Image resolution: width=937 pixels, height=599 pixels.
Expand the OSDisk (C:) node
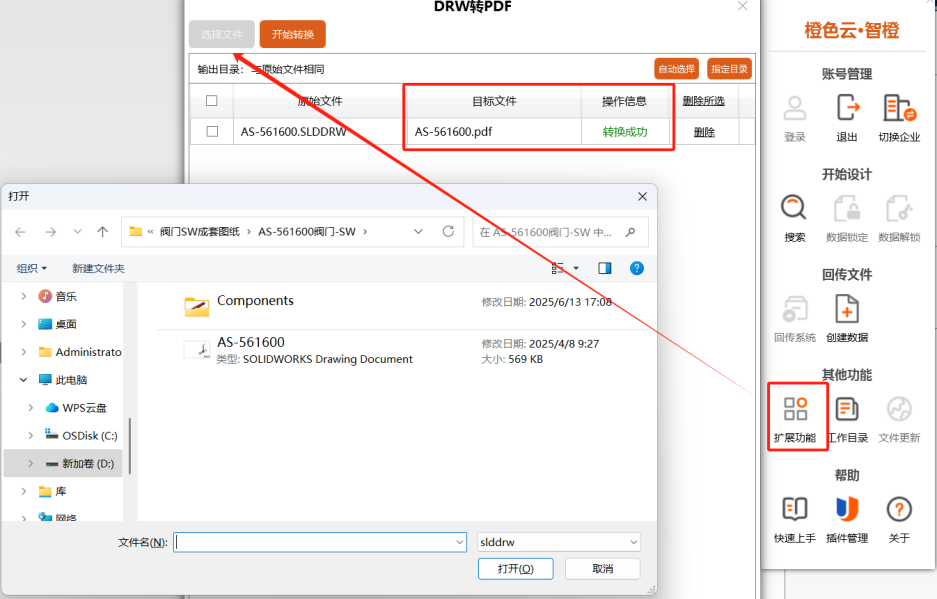tap(30, 436)
